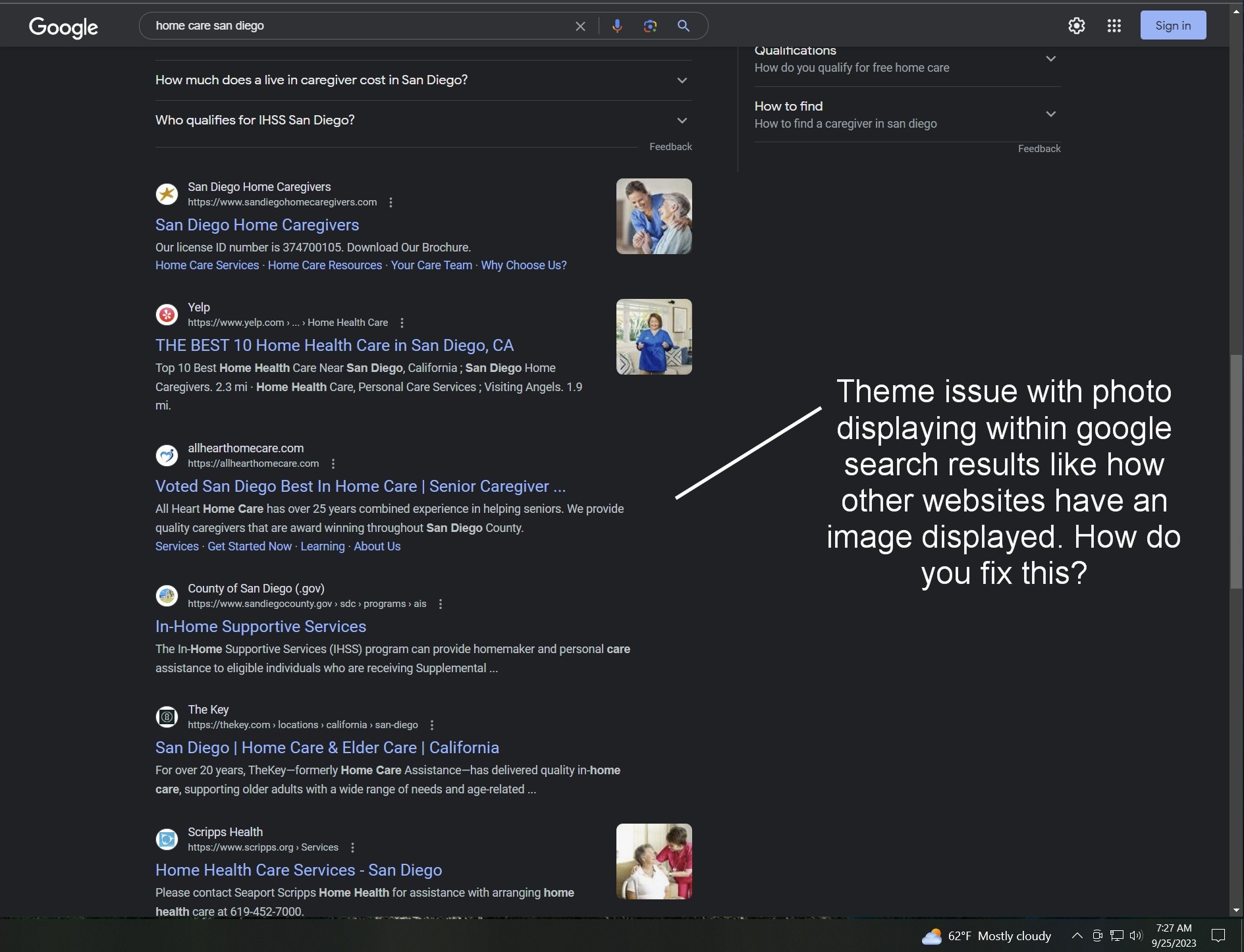Click the Meet Now camera tray icon
This screenshot has width=1244, height=952.
point(1097,936)
